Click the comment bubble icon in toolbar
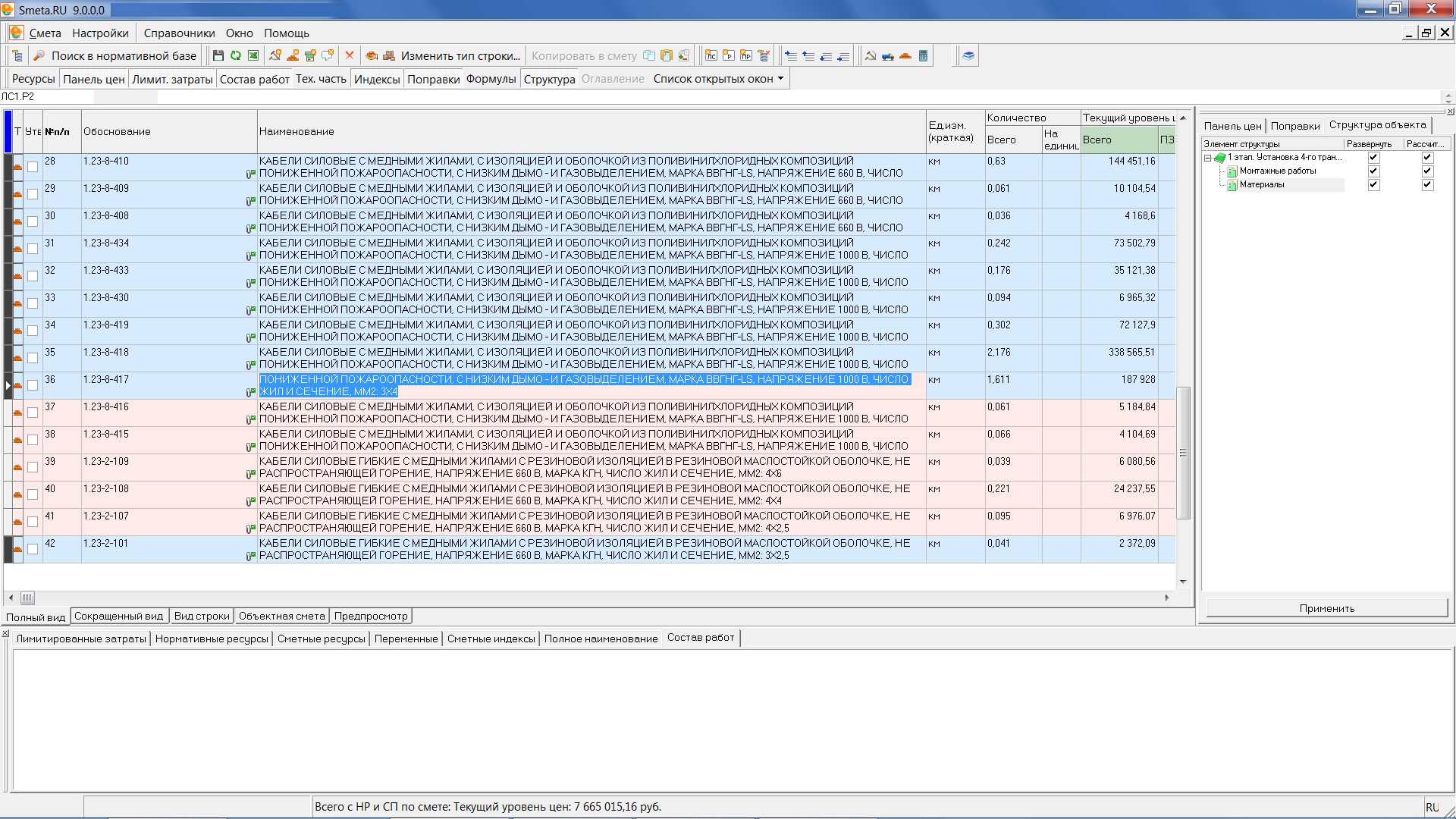 (328, 55)
